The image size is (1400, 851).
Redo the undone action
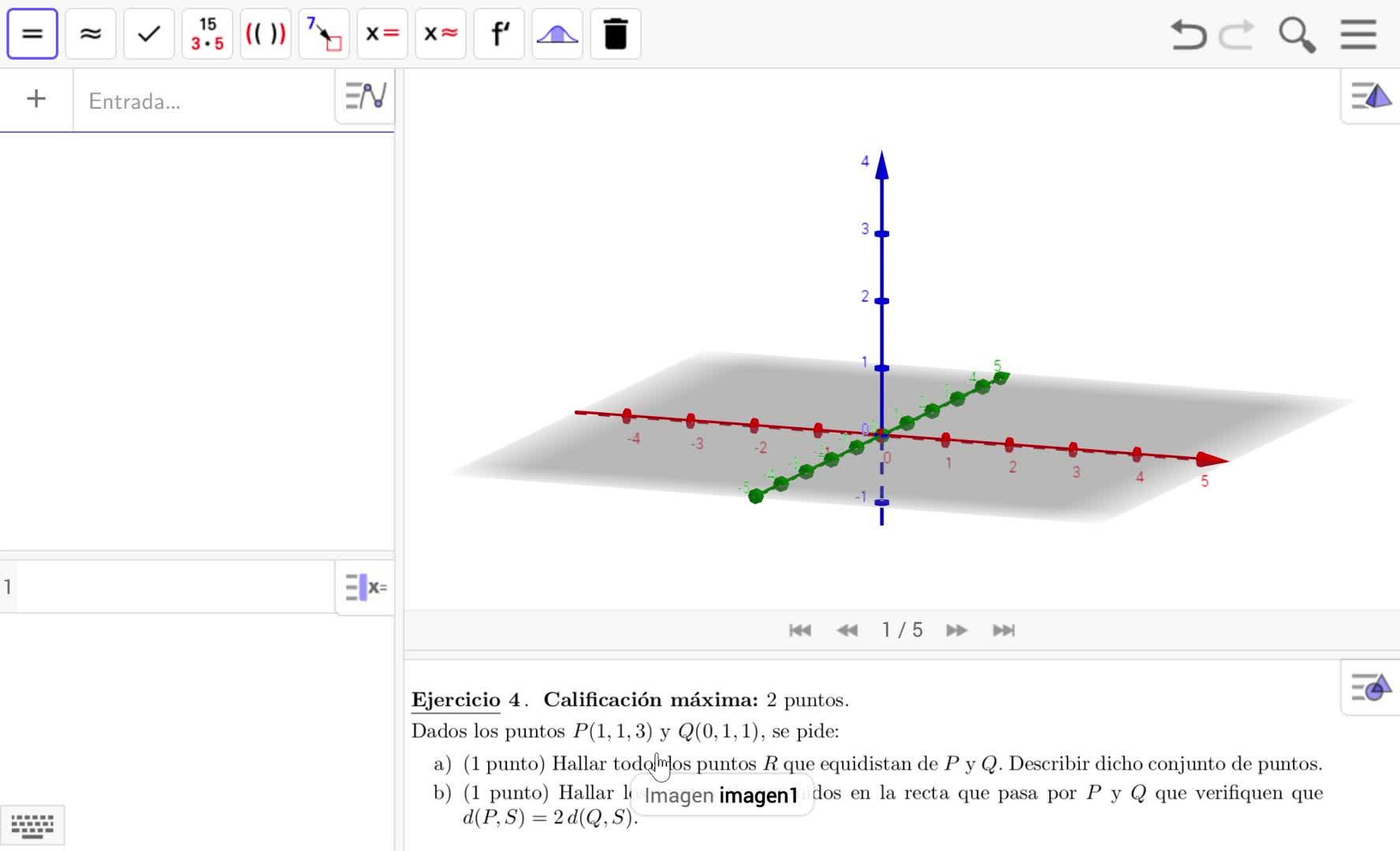coord(1237,35)
